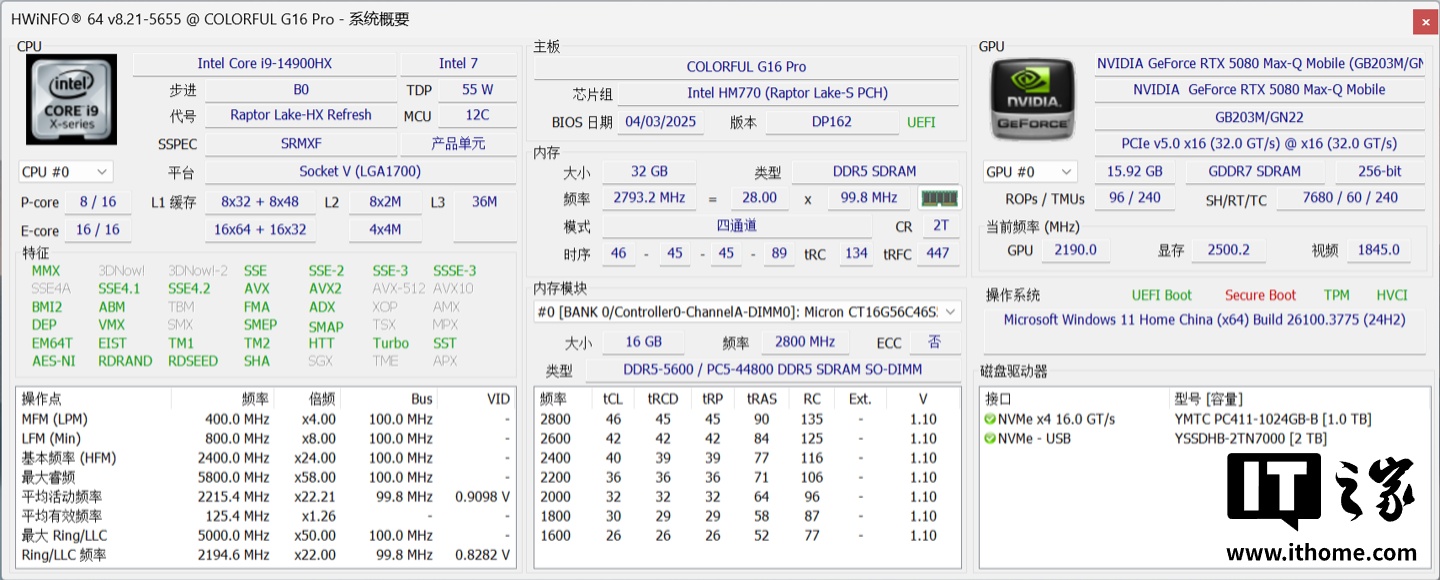Click the 操作点 column header
The height and width of the screenshot is (580, 1440).
point(42,399)
